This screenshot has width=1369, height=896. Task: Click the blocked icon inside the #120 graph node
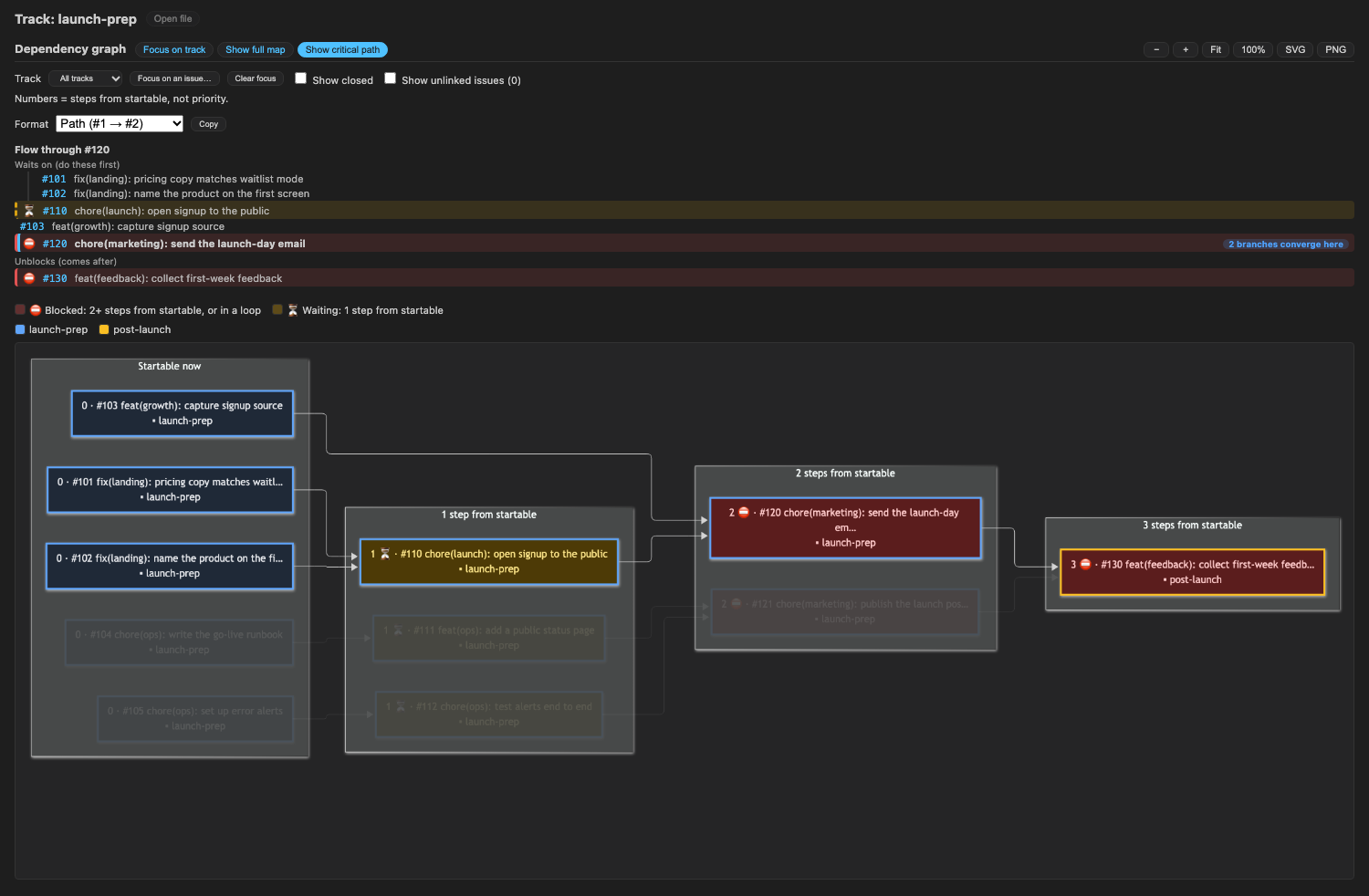tap(743, 513)
